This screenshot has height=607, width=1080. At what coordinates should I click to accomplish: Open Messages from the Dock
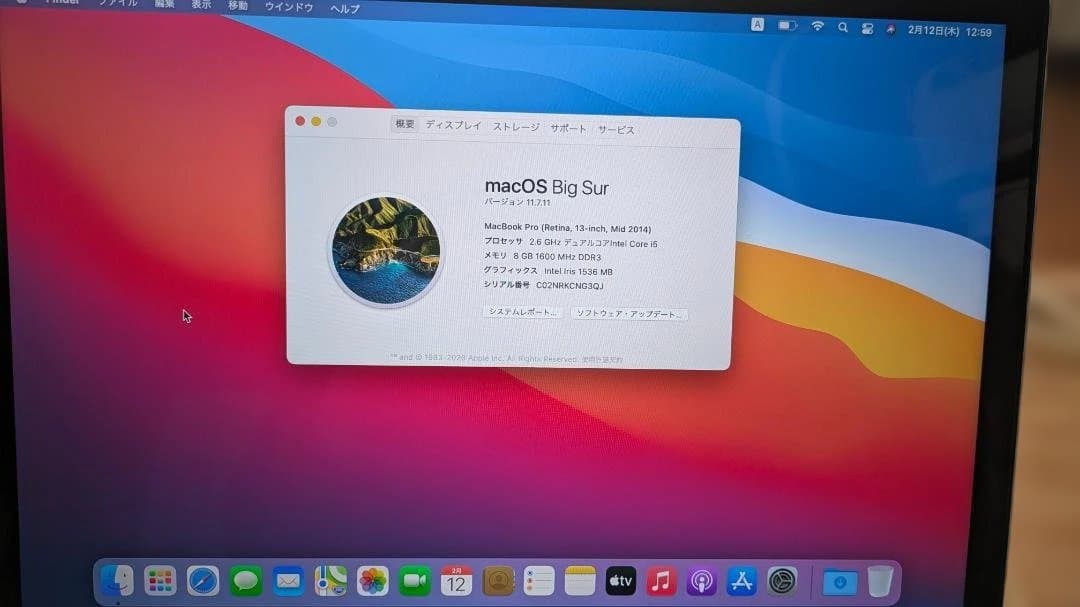247,581
